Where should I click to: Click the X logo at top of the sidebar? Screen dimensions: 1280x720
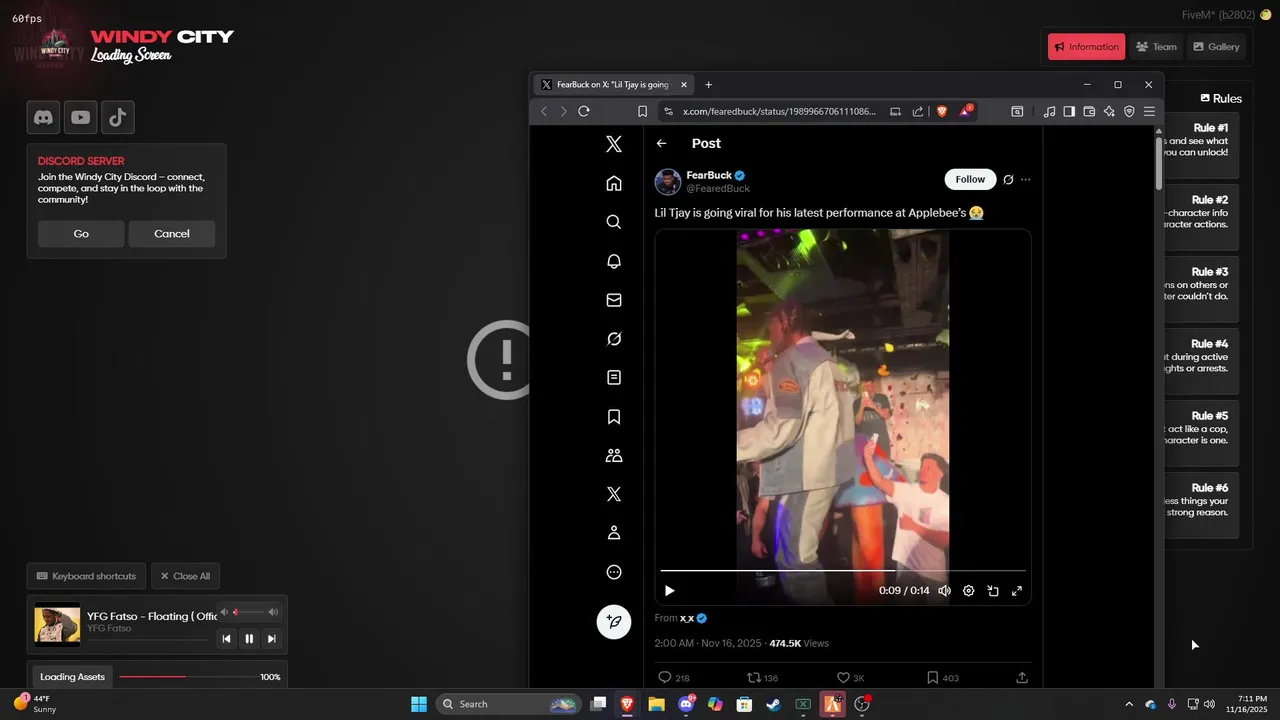[614, 144]
